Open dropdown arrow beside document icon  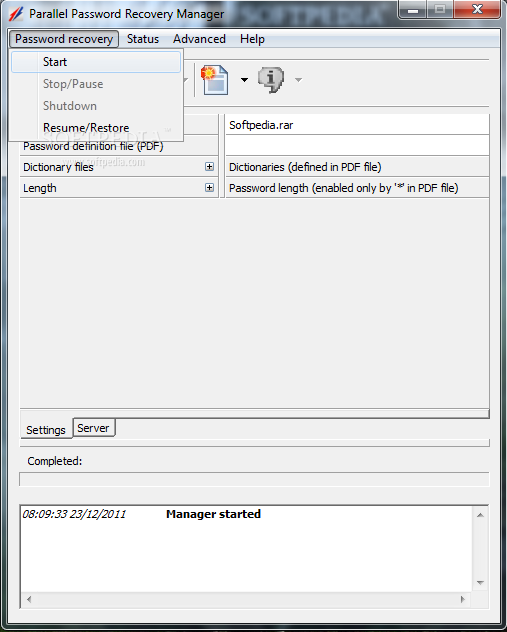(244, 80)
